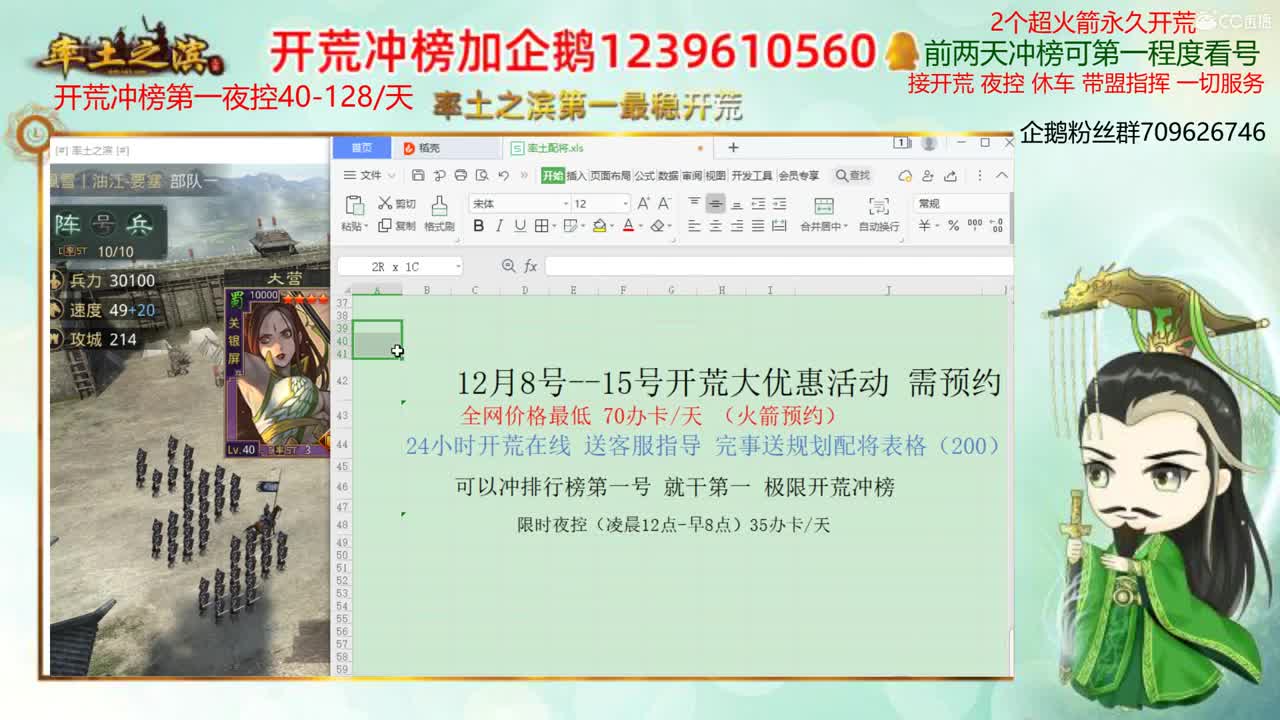Open the 插入 Insert ribbon tab
This screenshot has height=720, width=1280.
576,176
